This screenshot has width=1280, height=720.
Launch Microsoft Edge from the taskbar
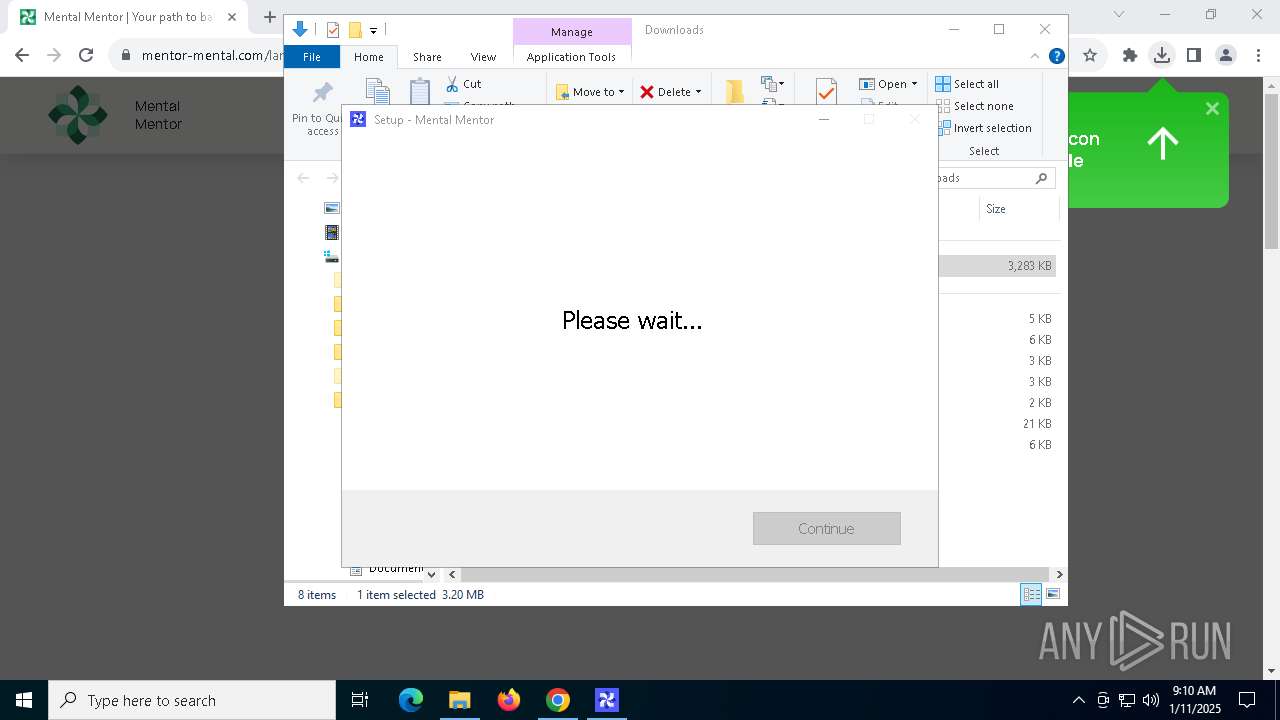click(411, 700)
